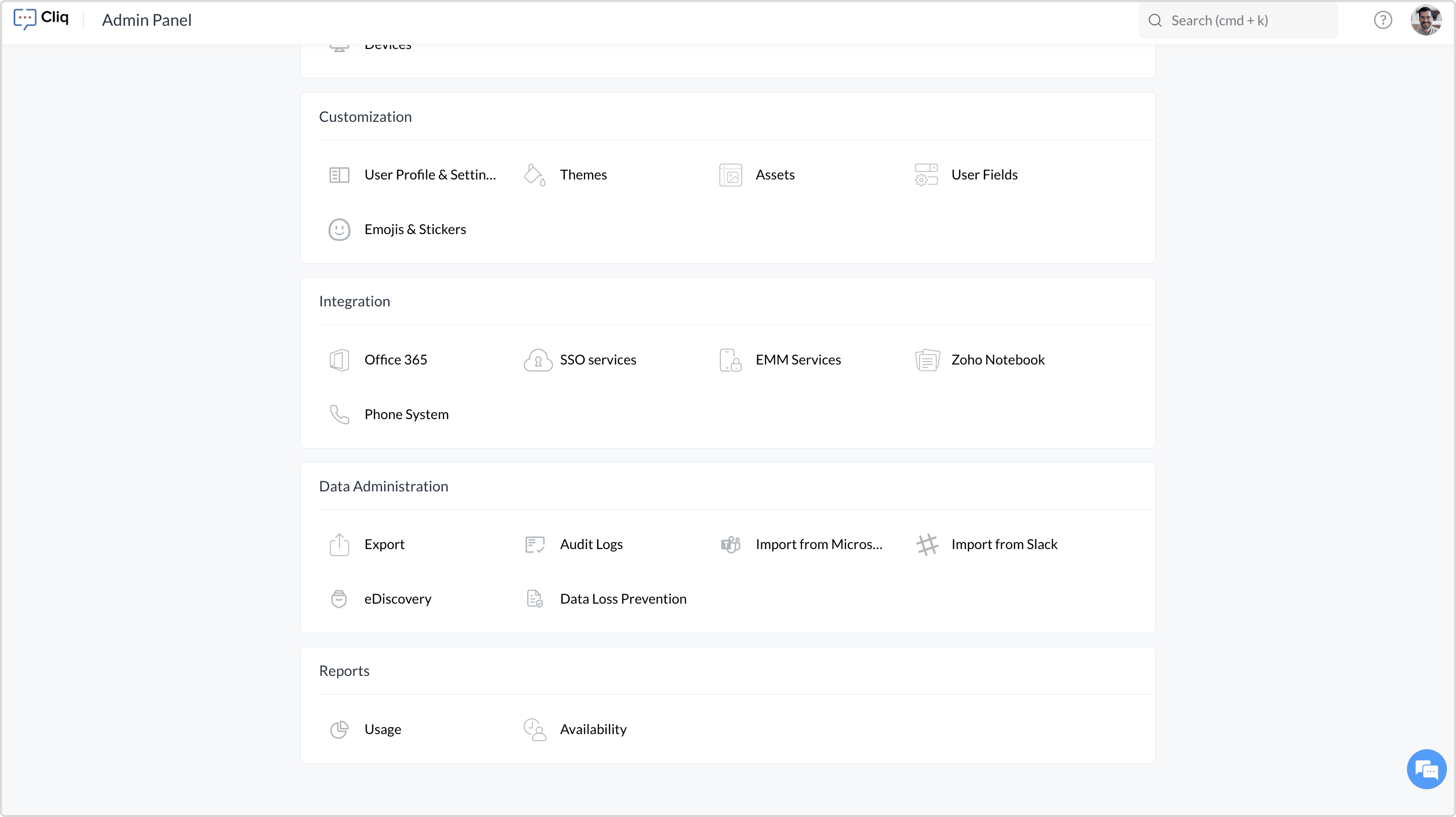Open SSO services cloud lock icon
Screen dimensions: 1456x817
coord(537,360)
